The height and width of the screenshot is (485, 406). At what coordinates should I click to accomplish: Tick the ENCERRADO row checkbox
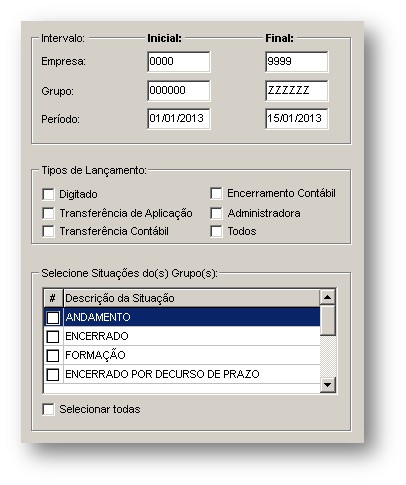[53, 337]
